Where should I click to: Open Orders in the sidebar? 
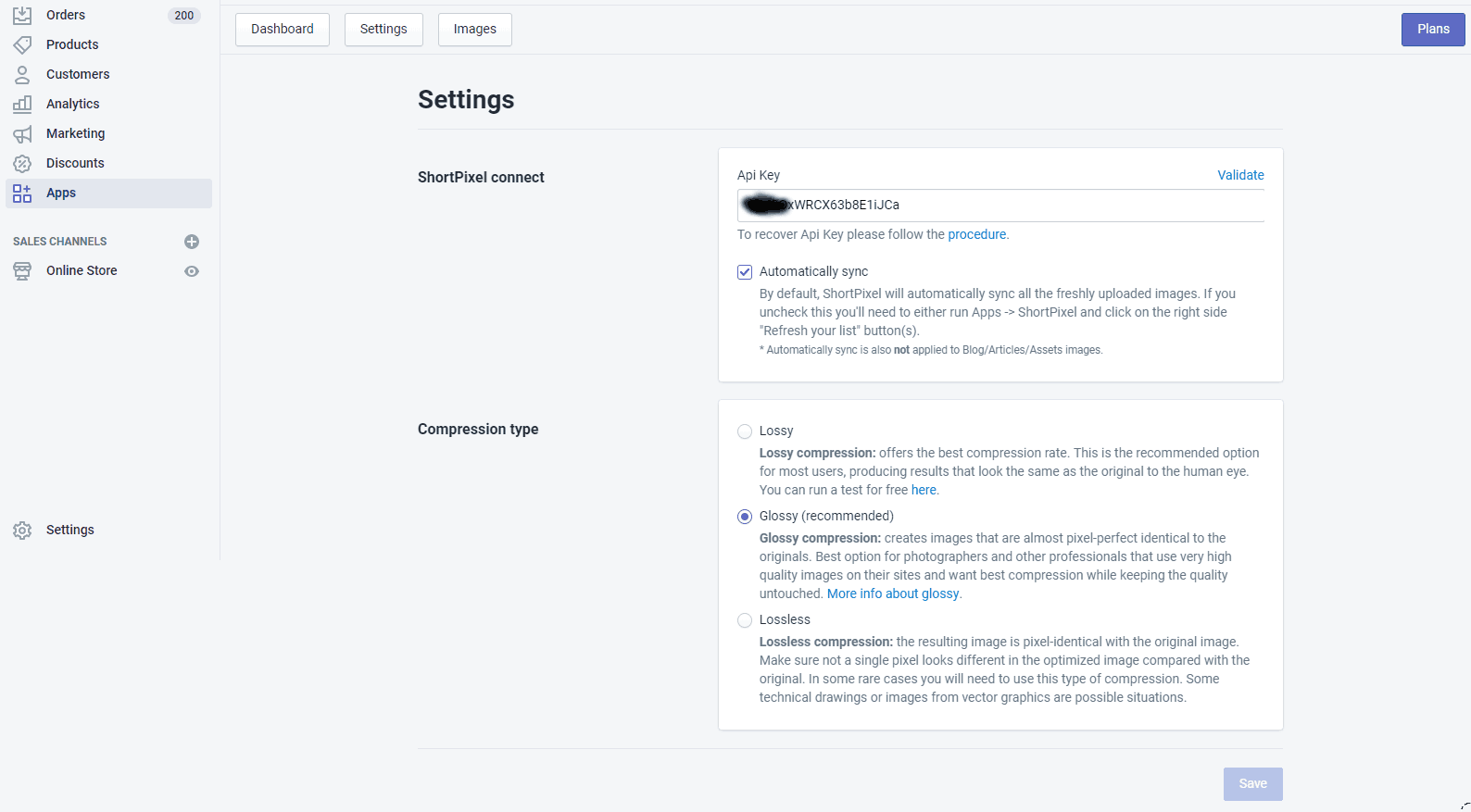tap(66, 15)
